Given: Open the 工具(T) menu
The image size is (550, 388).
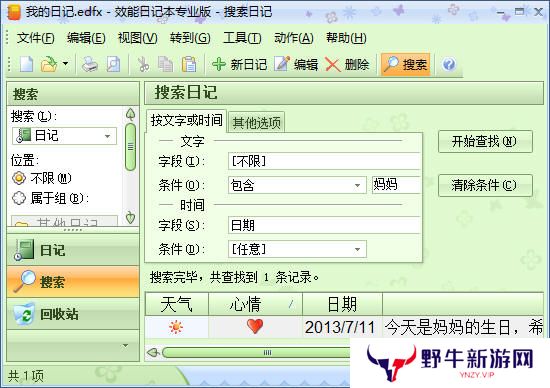Looking at the screenshot, I should coord(242,38).
